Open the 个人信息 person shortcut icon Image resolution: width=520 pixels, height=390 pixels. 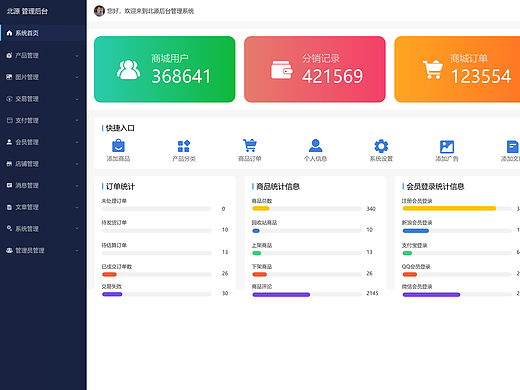click(315, 146)
